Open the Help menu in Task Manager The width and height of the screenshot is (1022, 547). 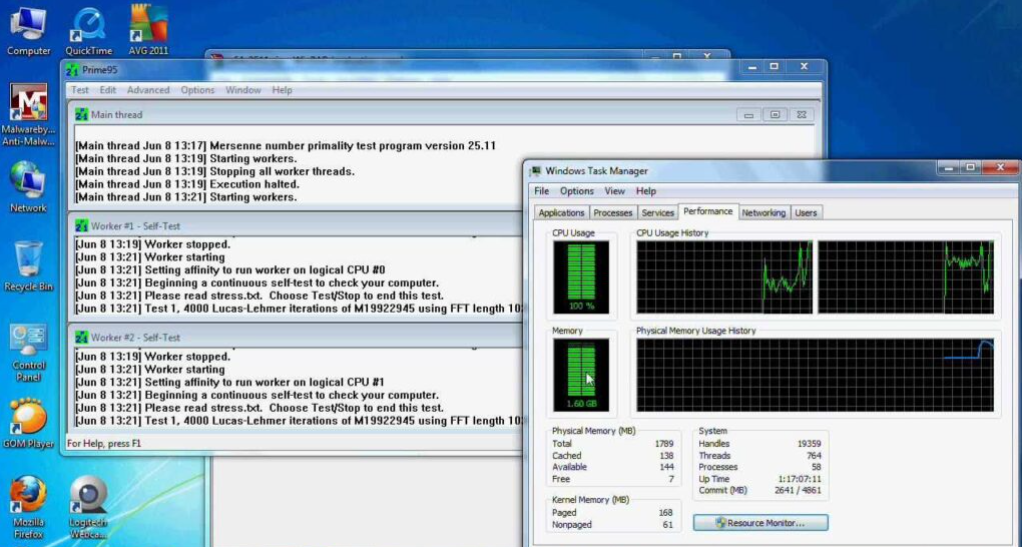(x=646, y=191)
